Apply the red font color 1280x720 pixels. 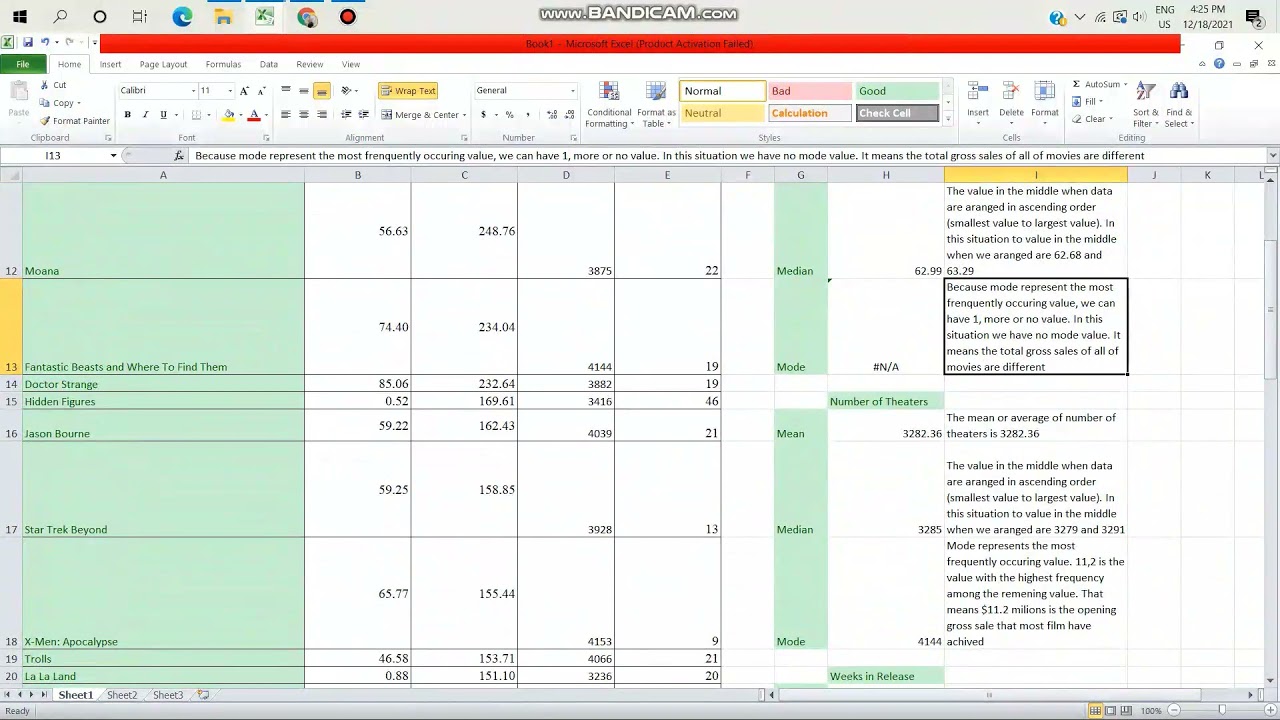[x=254, y=115]
